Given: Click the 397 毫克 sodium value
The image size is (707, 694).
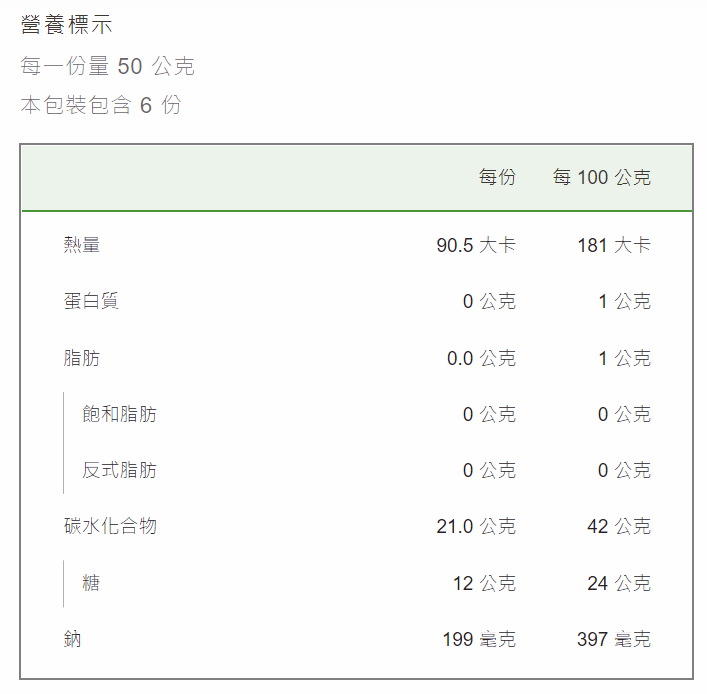Looking at the screenshot, I should [x=614, y=639].
